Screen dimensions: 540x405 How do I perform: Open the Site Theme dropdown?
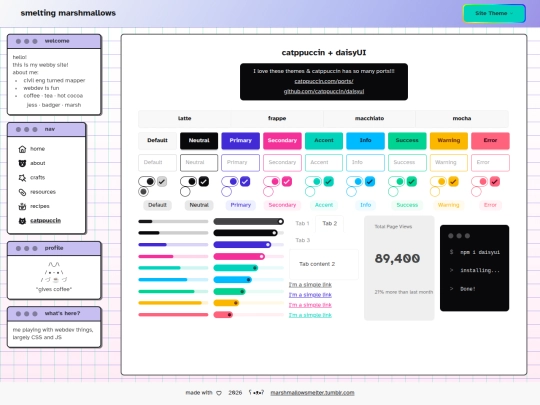[x=494, y=13]
